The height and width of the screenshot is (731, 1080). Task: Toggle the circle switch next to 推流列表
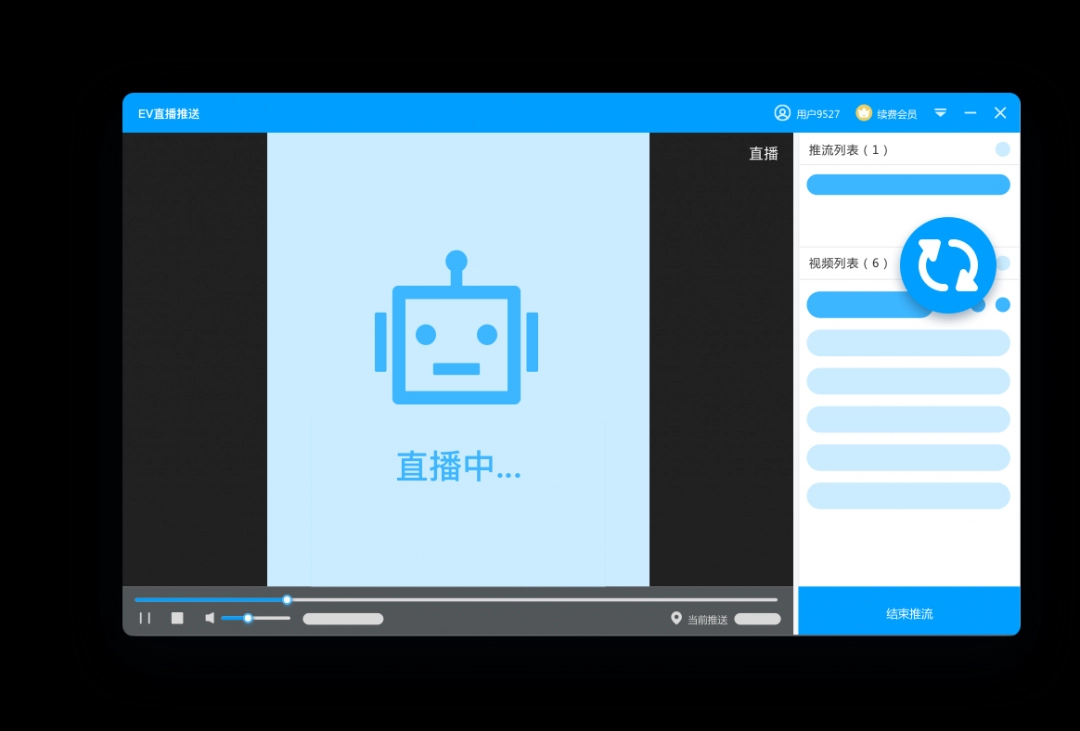pos(1002,148)
